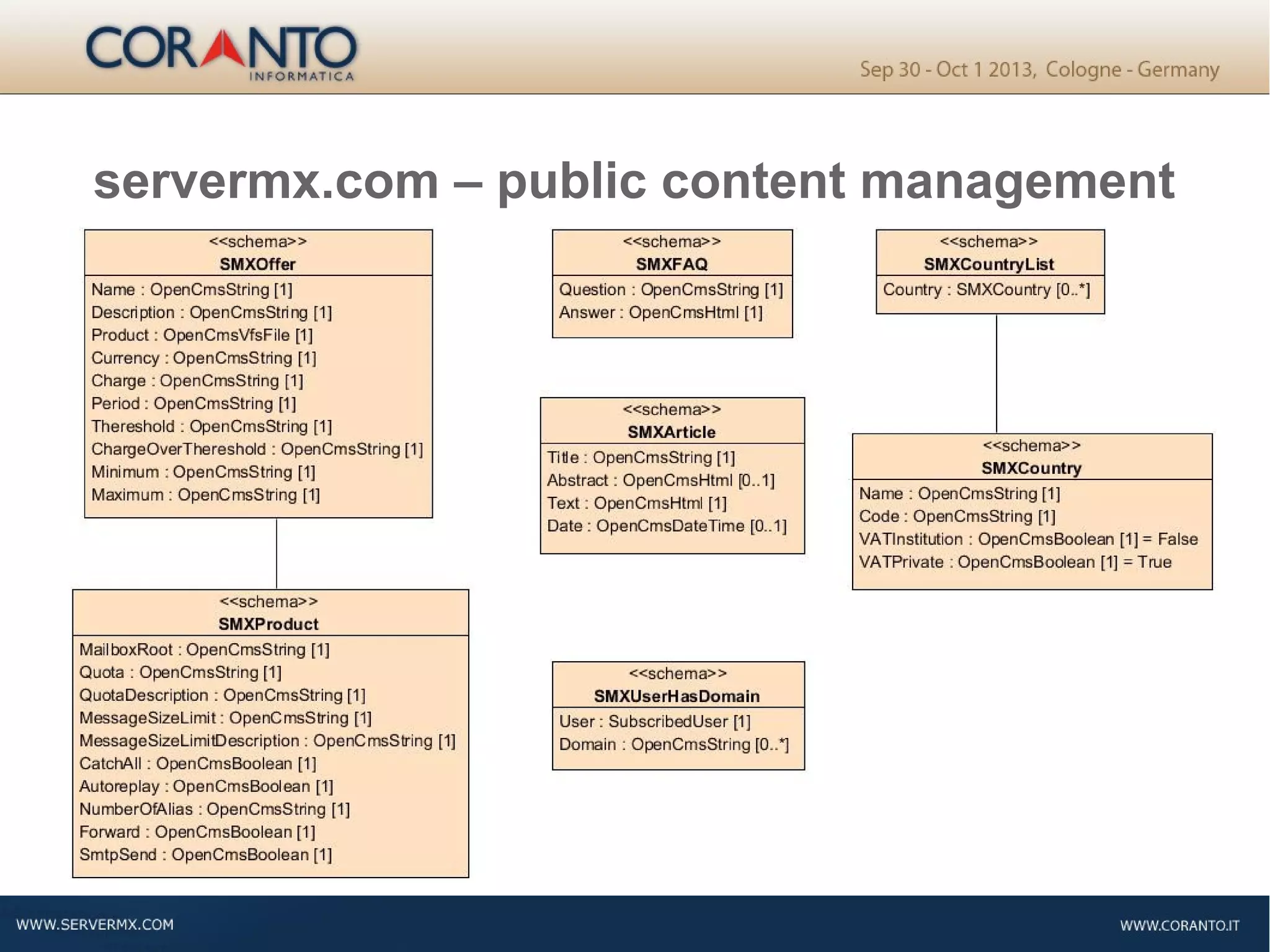
Task: Click 'Title : OpenCmsString [1]' in SMXArticle
Action: (x=641, y=458)
